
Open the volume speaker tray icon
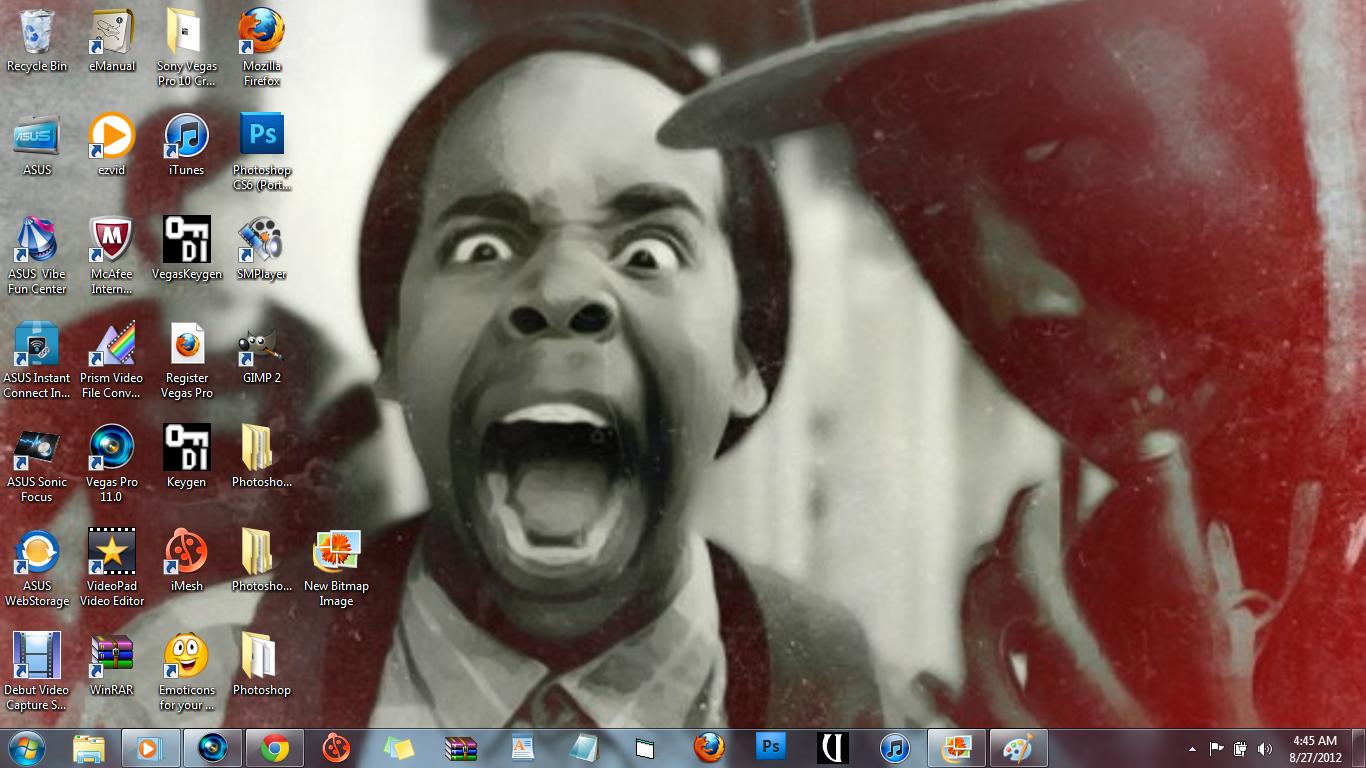1265,749
